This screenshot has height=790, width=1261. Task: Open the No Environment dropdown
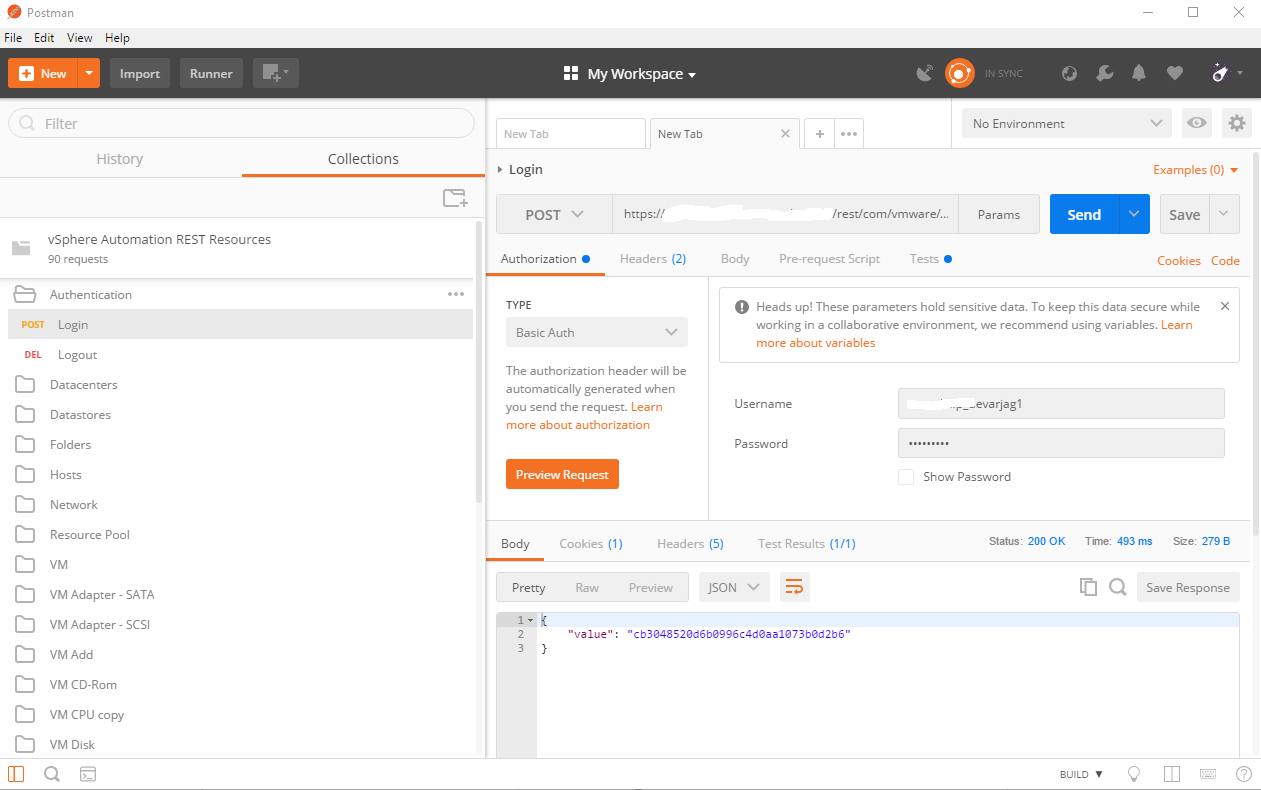[x=1063, y=122]
